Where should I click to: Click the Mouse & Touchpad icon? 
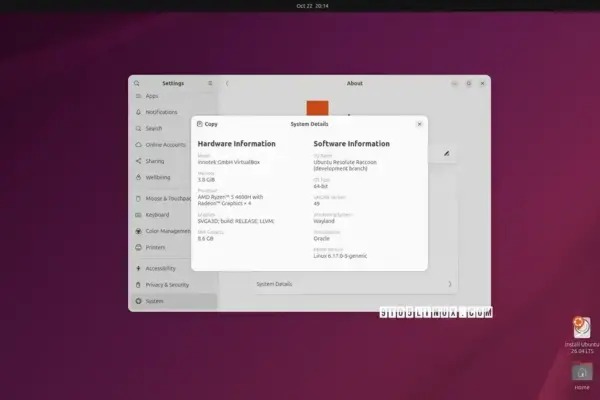click(139, 198)
